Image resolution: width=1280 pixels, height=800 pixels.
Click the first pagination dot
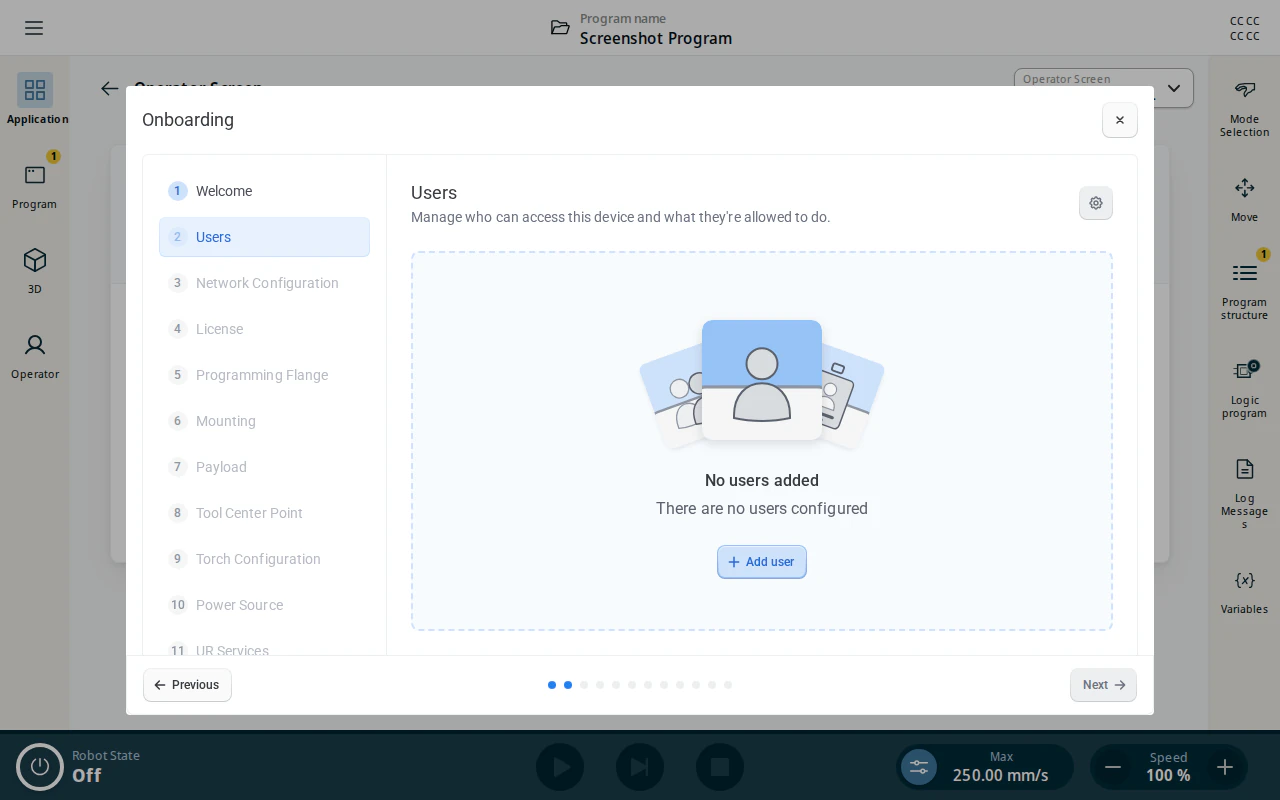tap(552, 685)
